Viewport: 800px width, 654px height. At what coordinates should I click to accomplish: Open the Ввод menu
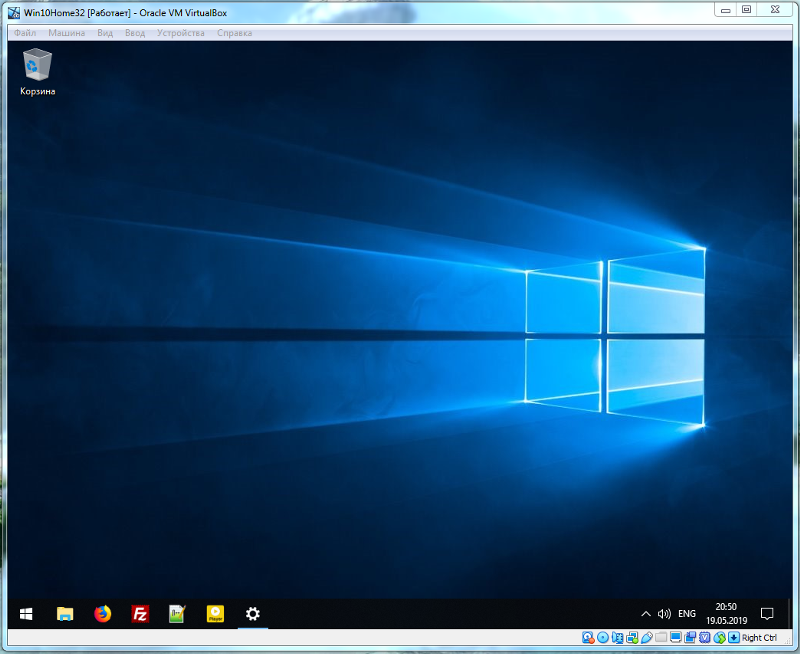135,33
